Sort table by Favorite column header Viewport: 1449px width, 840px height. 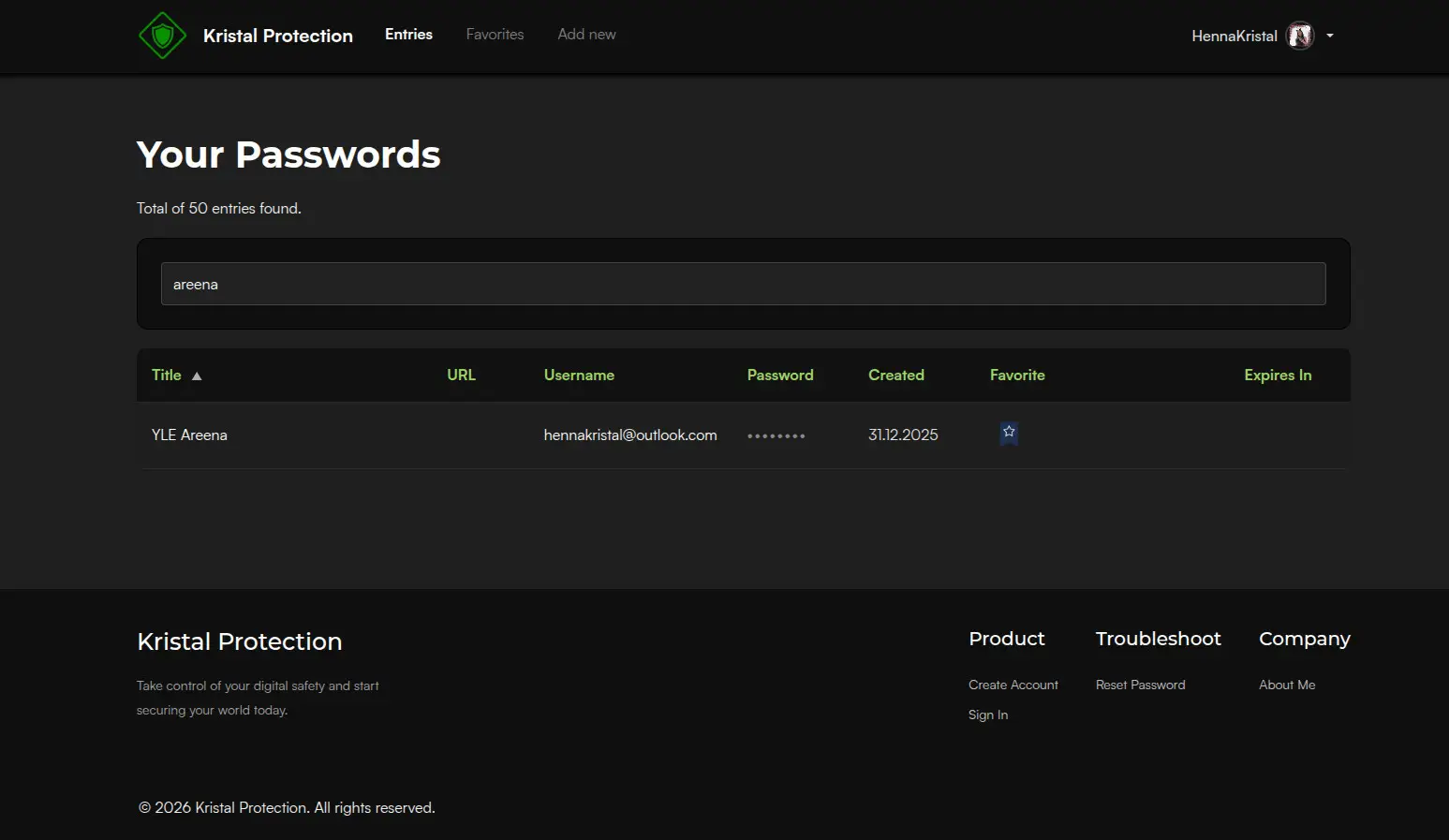[1017, 375]
